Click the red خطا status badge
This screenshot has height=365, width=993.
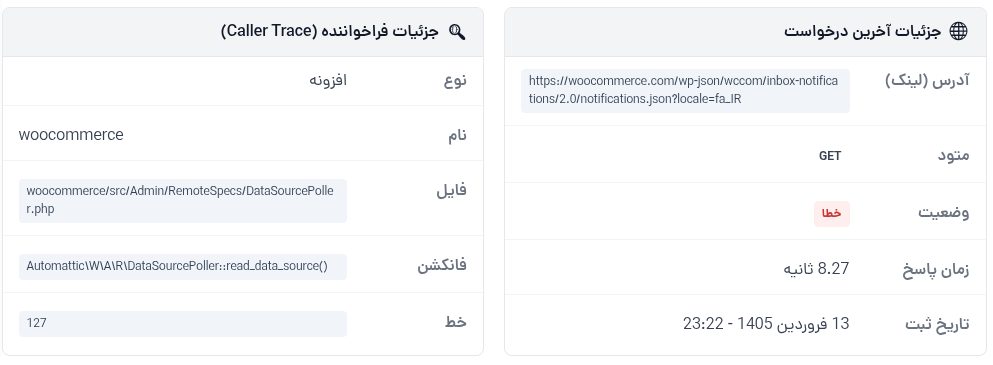click(x=832, y=214)
